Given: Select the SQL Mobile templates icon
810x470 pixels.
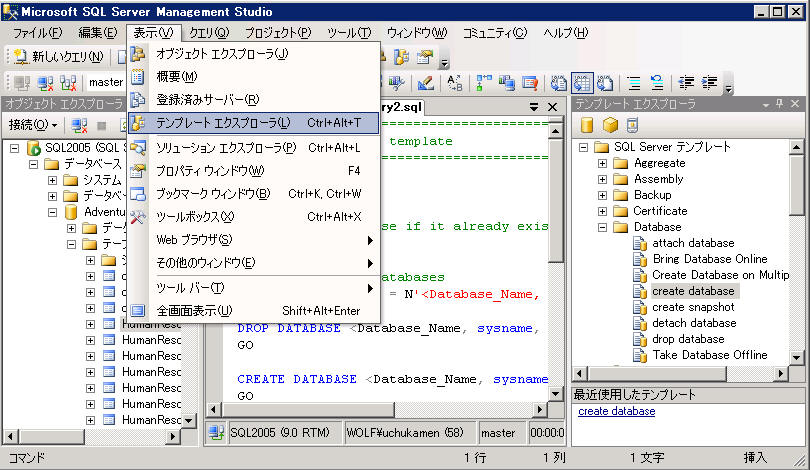Looking at the screenshot, I should pos(632,125).
